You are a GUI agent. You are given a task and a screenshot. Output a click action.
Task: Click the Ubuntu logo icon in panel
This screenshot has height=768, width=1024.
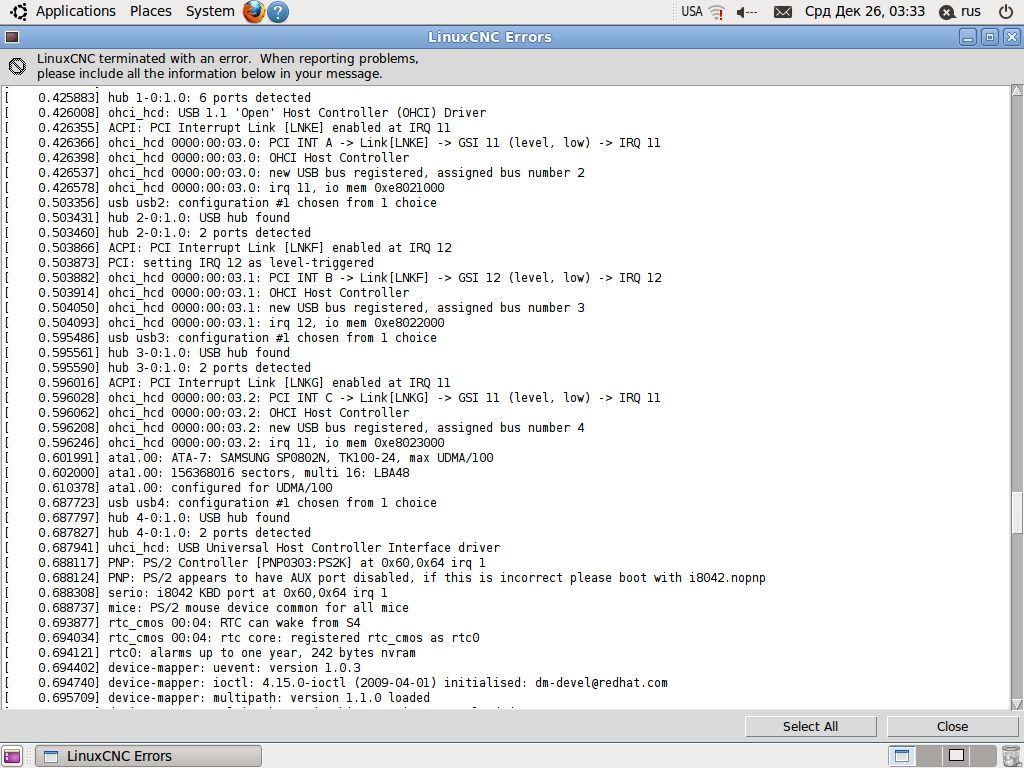coord(18,11)
